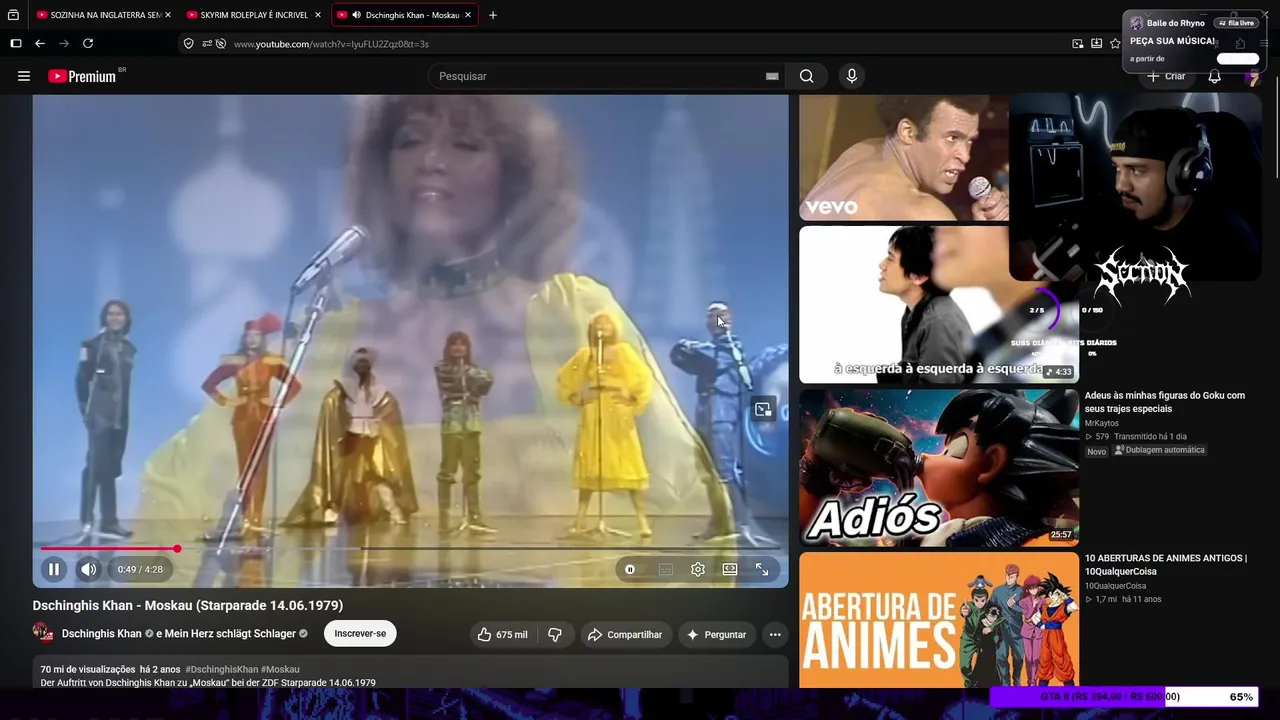1280x720 pixels.
Task: Open 'Adeus às minhas figuras do Goku' title
Action: [x=1165, y=402]
